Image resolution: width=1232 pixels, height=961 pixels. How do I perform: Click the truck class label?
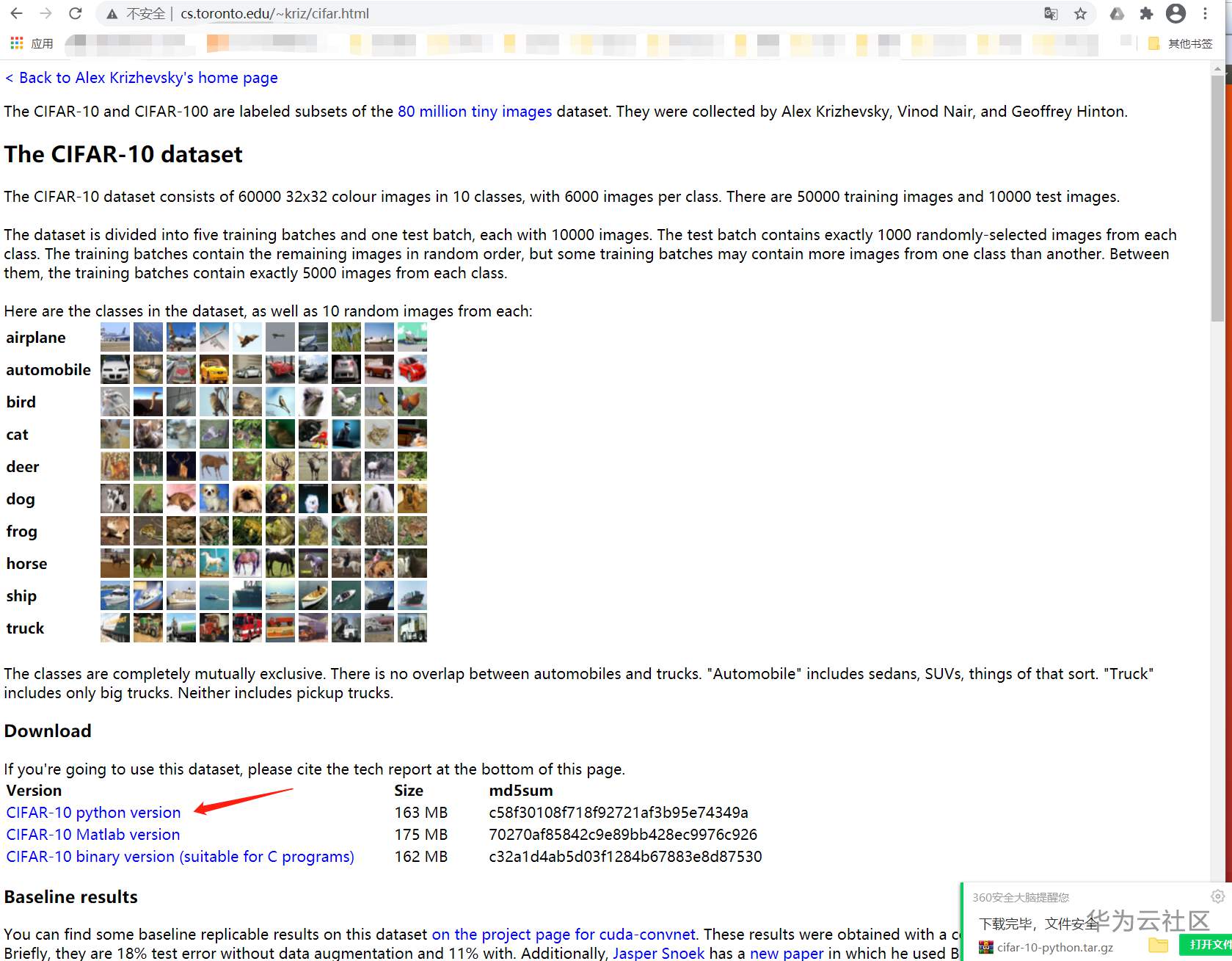[x=25, y=628]
